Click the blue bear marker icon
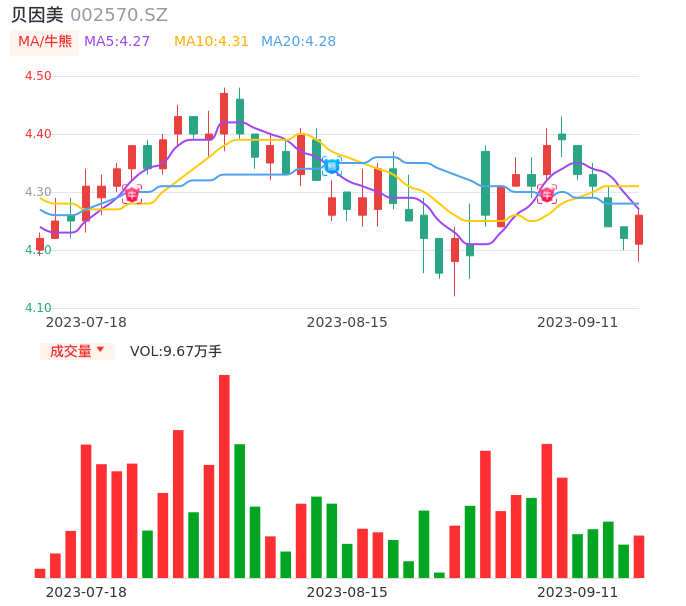 point(331,165)
